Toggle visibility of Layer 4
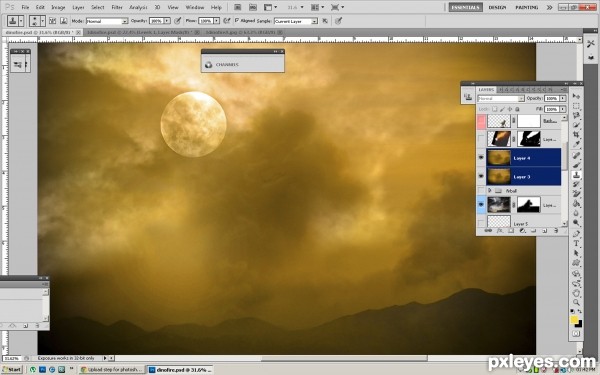Screen dimensions: 600x375 (481, 158)
